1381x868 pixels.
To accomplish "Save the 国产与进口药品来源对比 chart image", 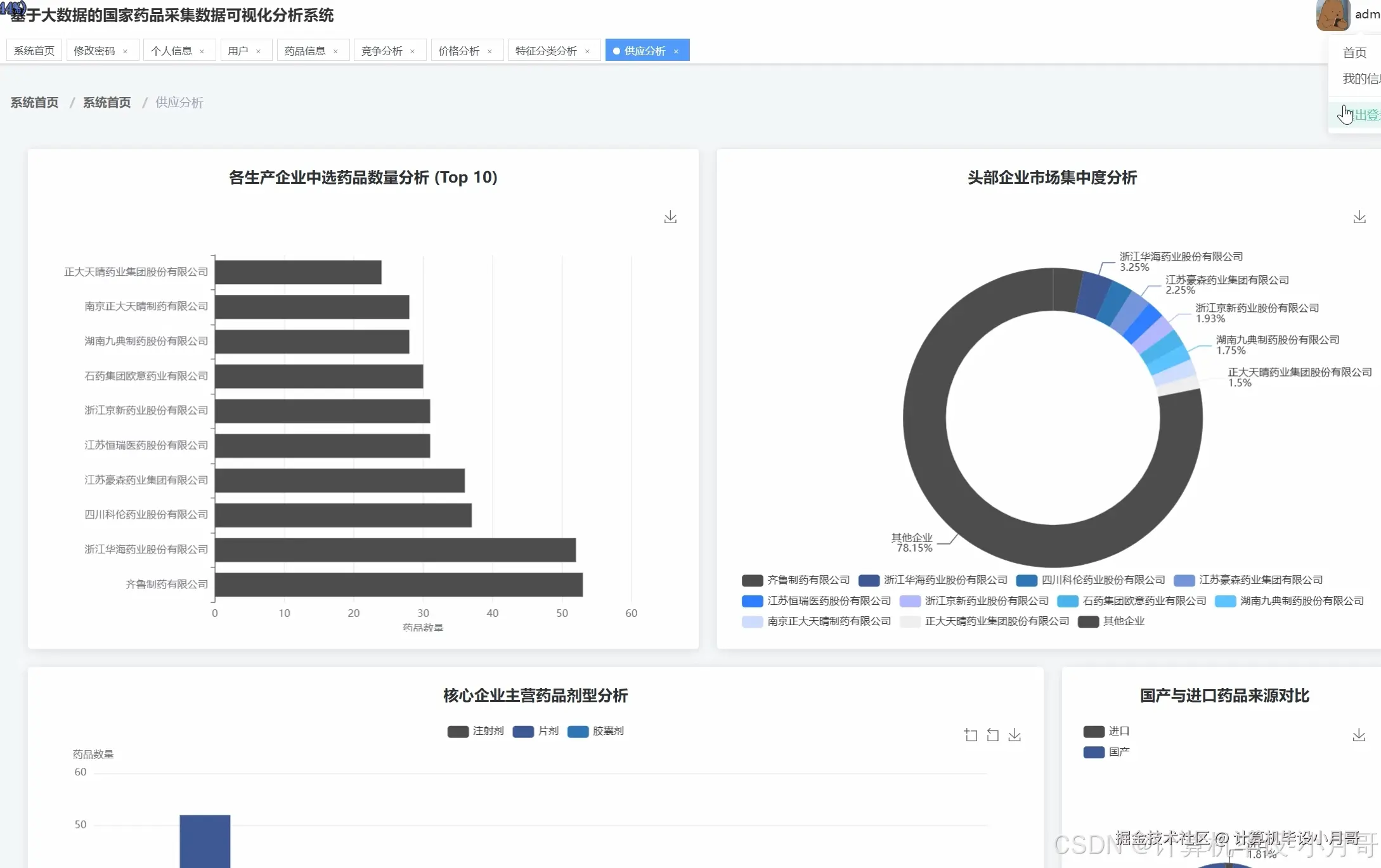I will (x=1359, y=735).
